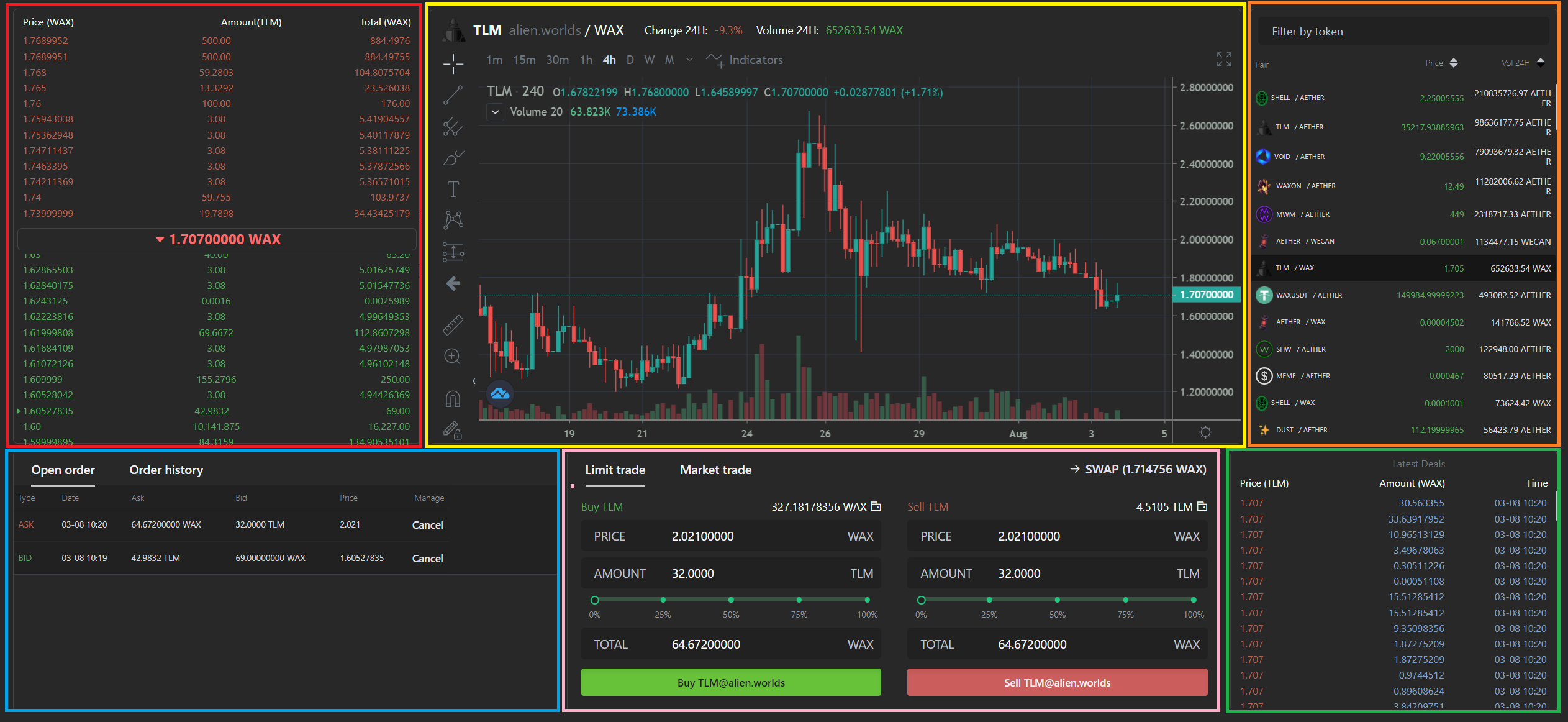
Task: Set sell slider to 100%
Action: point(1194,600)
